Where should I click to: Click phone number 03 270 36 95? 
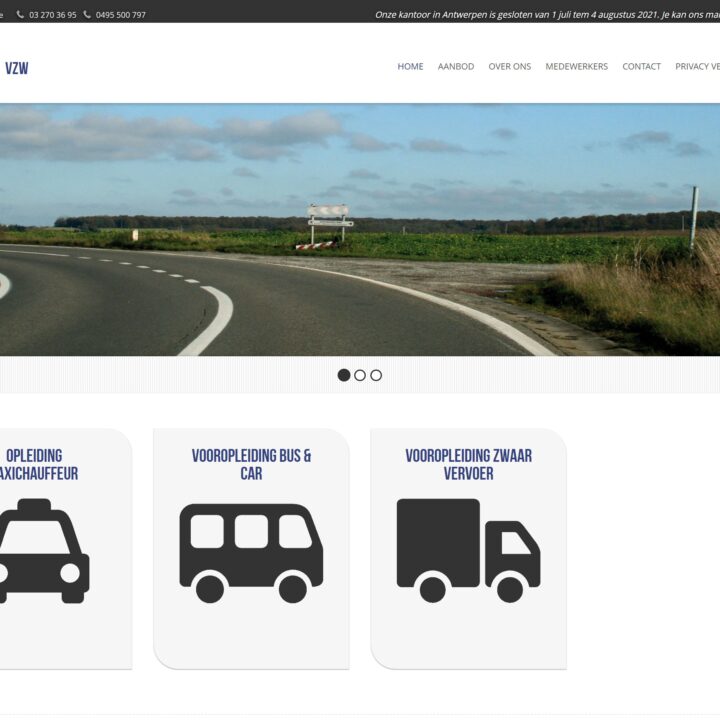point(53,15)
